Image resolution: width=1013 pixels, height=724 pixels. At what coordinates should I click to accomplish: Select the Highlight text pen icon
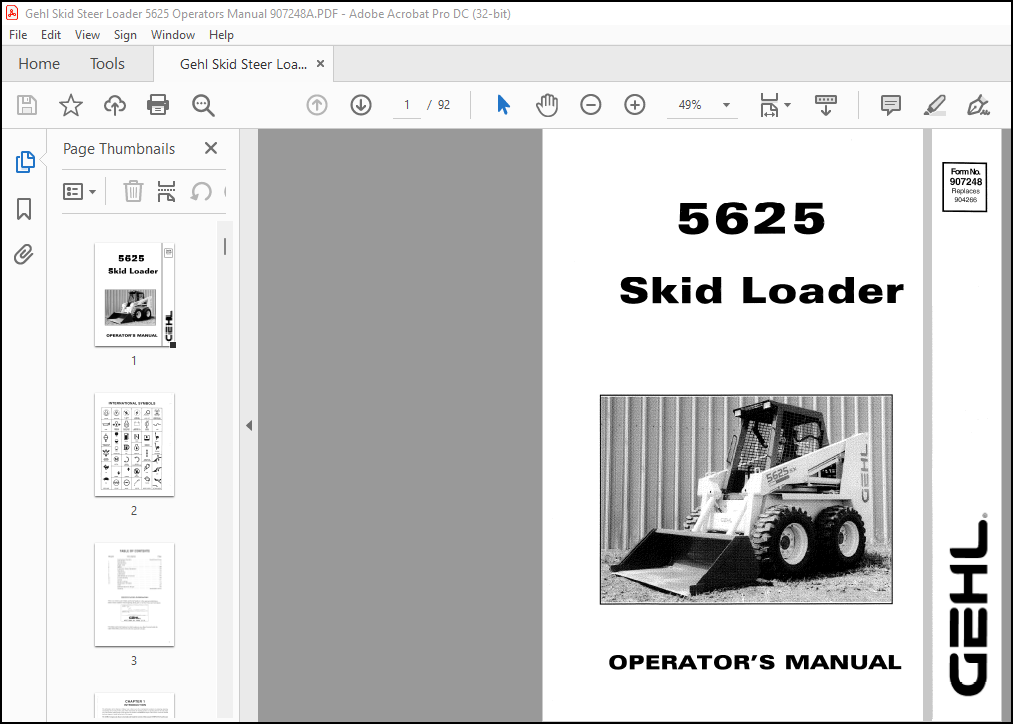[934, 105]
